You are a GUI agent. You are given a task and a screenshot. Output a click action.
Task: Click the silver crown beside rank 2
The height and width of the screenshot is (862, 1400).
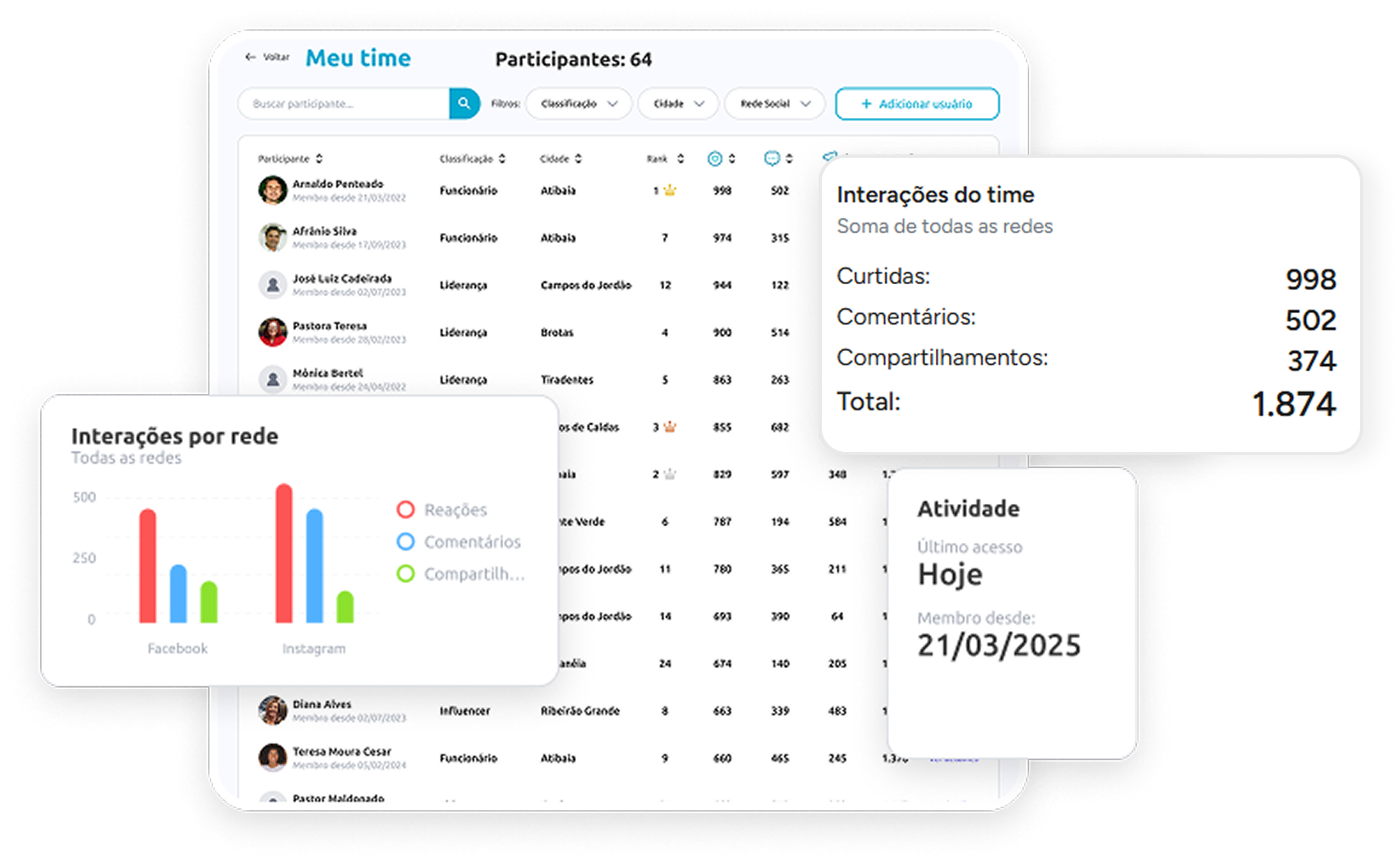pyautogui.click(x=670, y=474)
